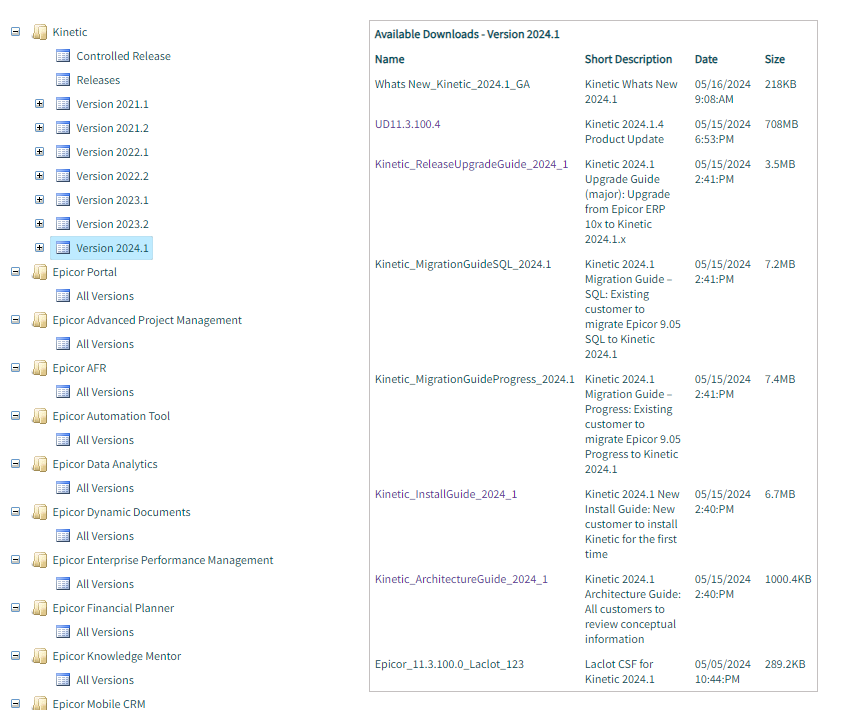Click the Version 2024.1 table icon

63,248
